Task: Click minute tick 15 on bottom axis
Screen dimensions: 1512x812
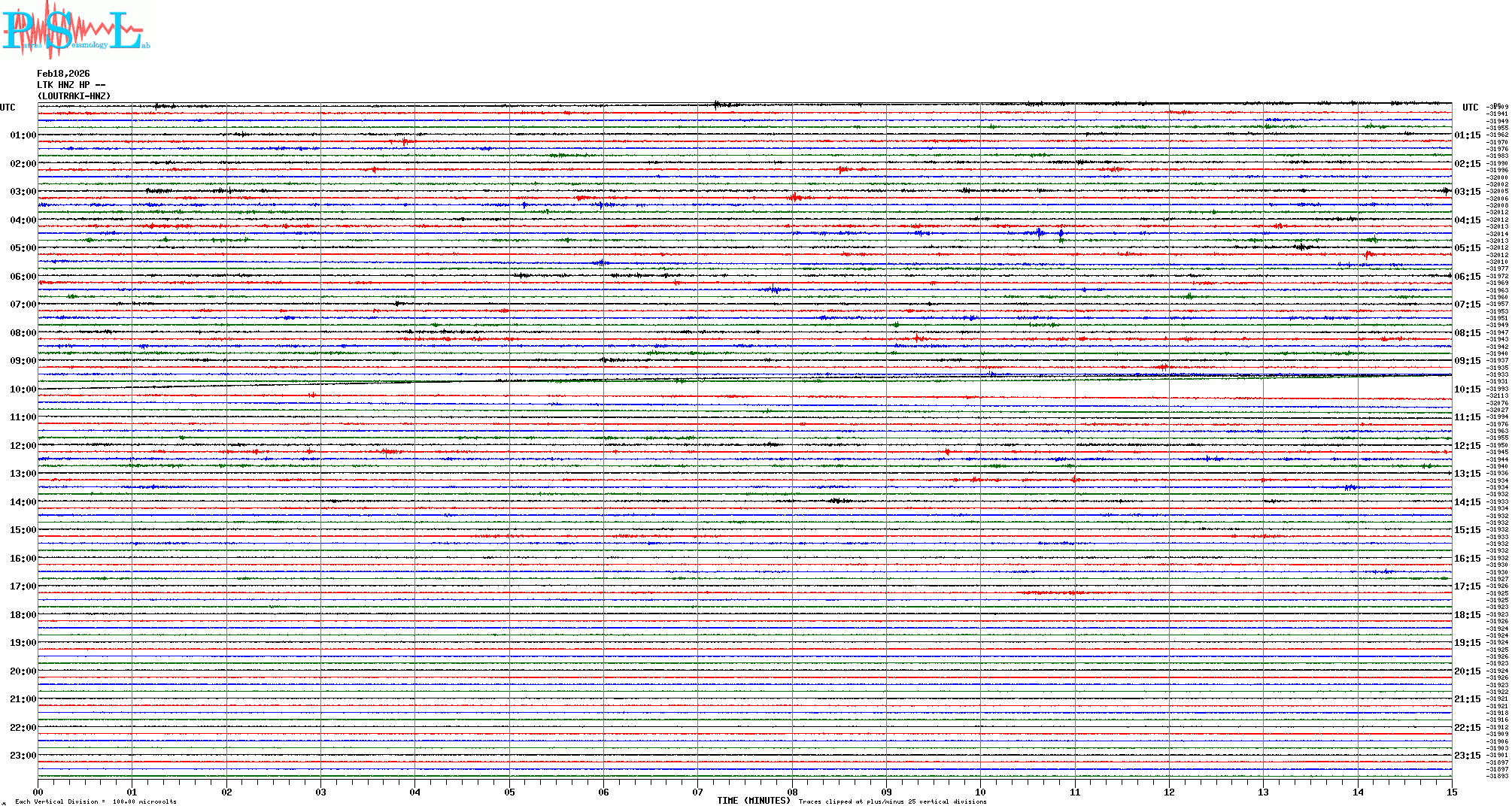Action: (1451, 792)
